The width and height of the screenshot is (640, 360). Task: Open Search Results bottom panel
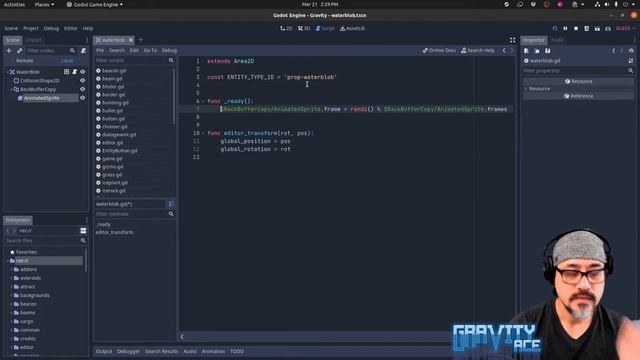pos(162,351)
